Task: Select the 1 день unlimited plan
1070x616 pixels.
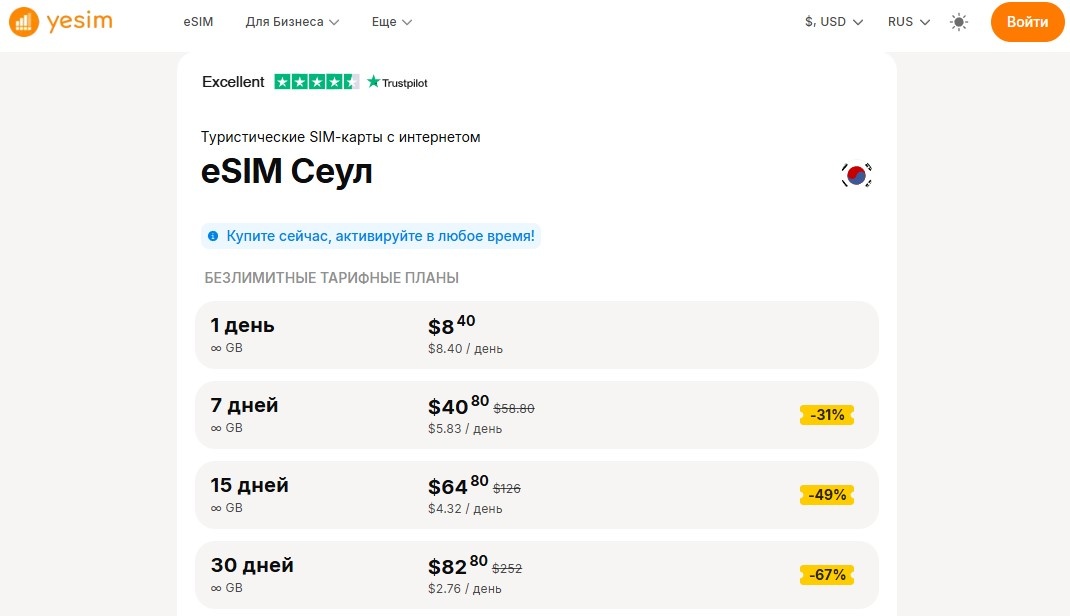Action: [536, 335]
